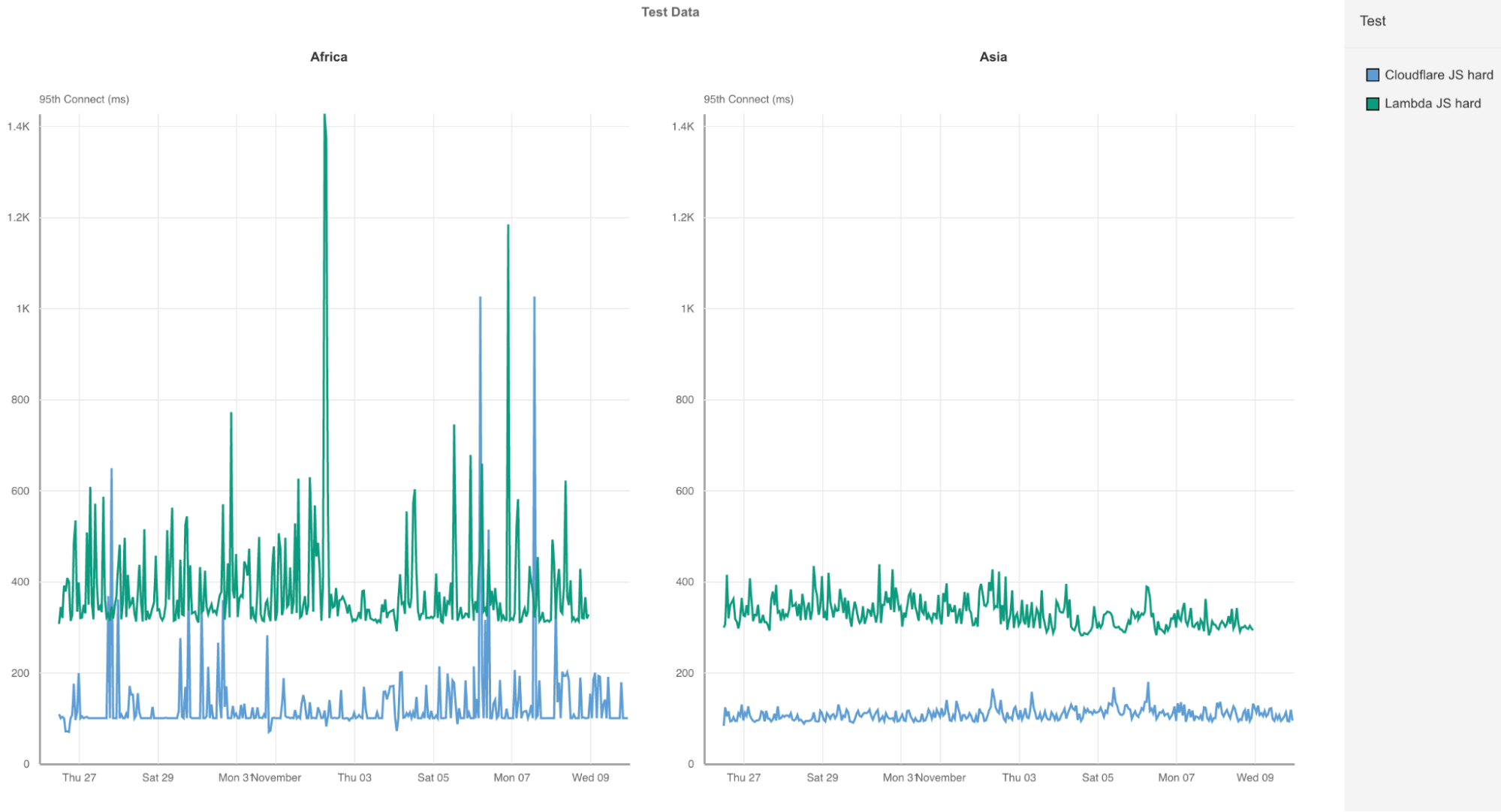Click the 200 y-axis label on Africa chart
This screenshot has width=1501, height=812.
[x=20, y=673]
